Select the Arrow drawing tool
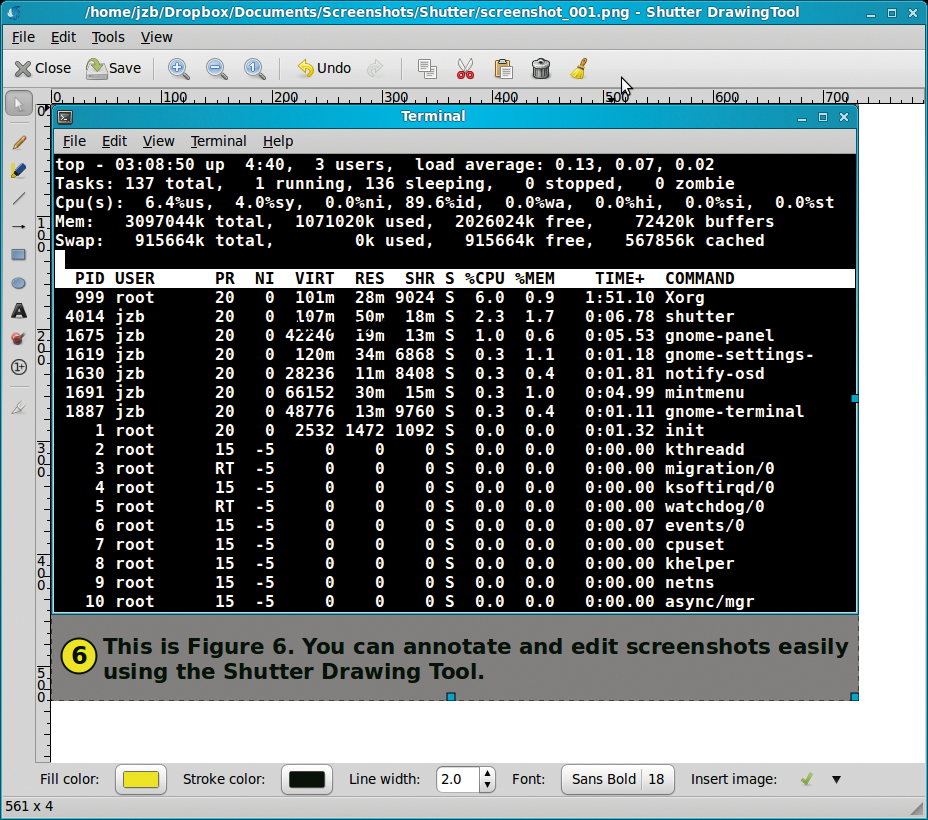 (x=19, y=227)
